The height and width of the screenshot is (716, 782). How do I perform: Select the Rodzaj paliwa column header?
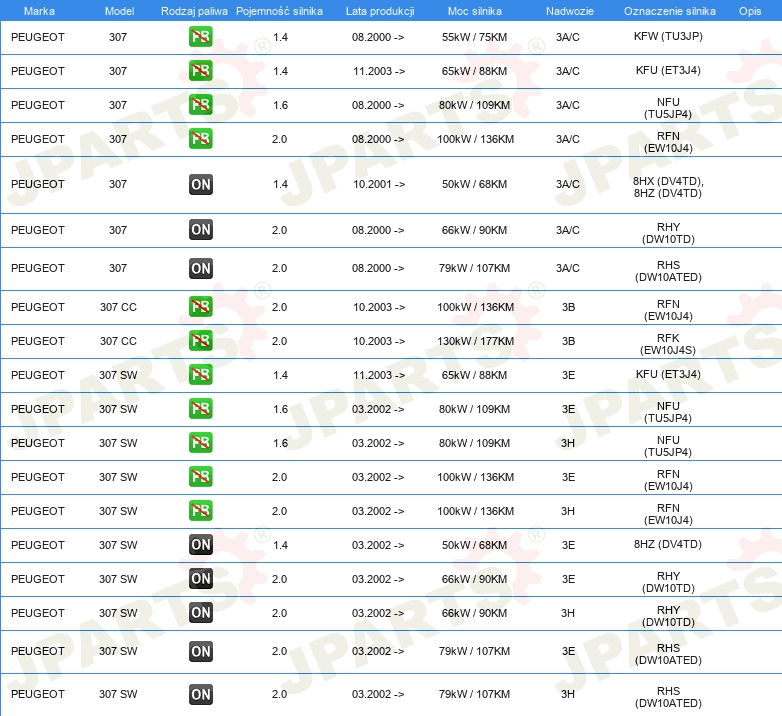[x=194, y=11]
